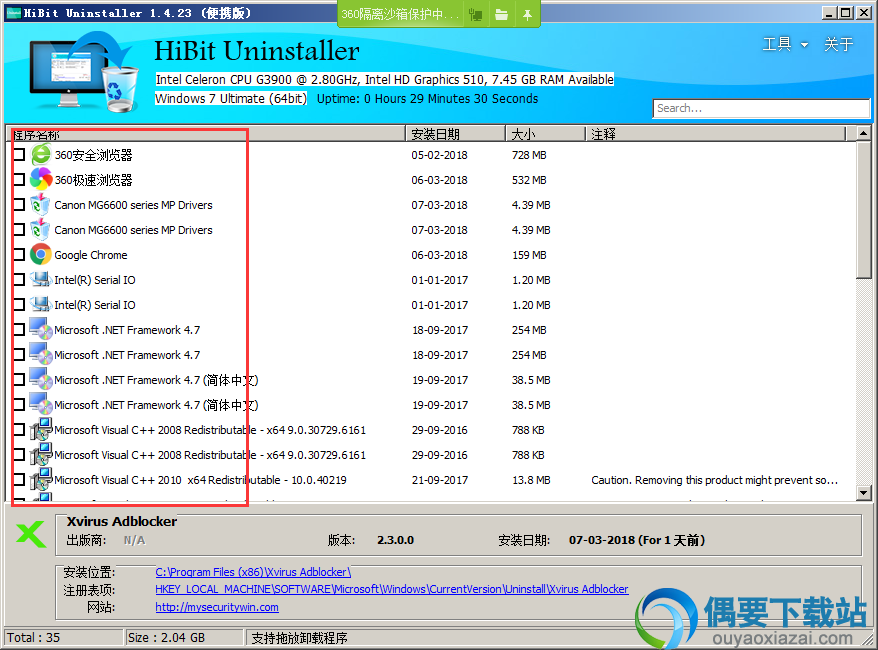Viewport: 878px width, 650px height.
Task: Click icon of Visual C++ 2010 x64 entry
Action: point(41,480)
